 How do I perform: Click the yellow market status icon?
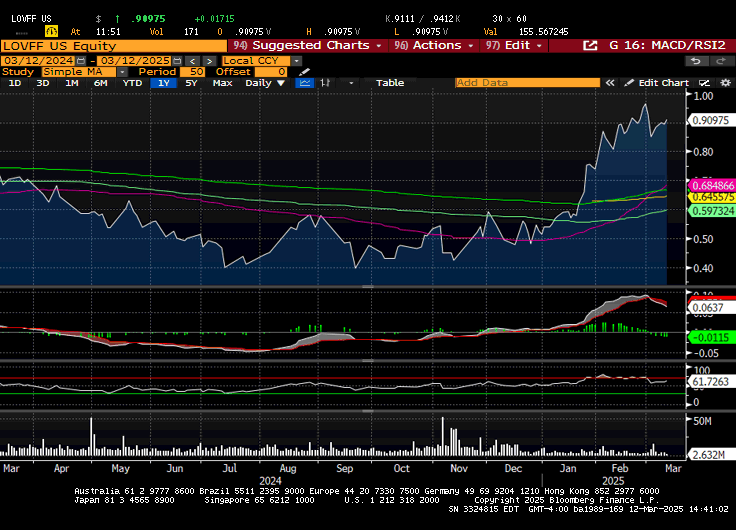click(x=51, y=31)
